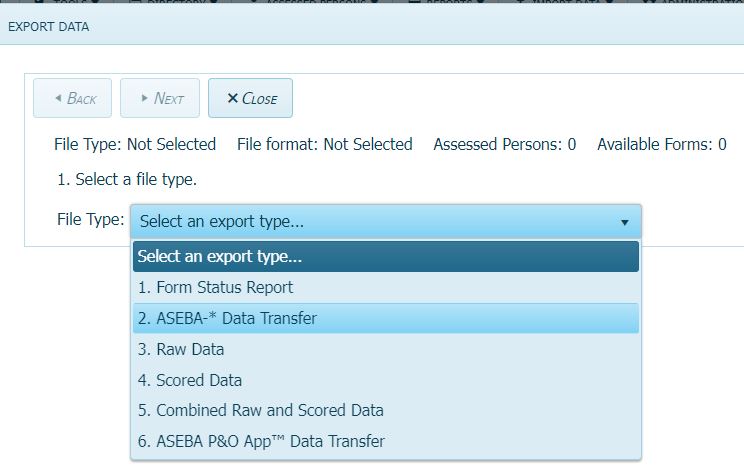The width and height of the screenshot is (744, 472).
Task: Choose '5. Combined Raw and Scored Data'
Action: pyautogui.click(x=386, y=411)
